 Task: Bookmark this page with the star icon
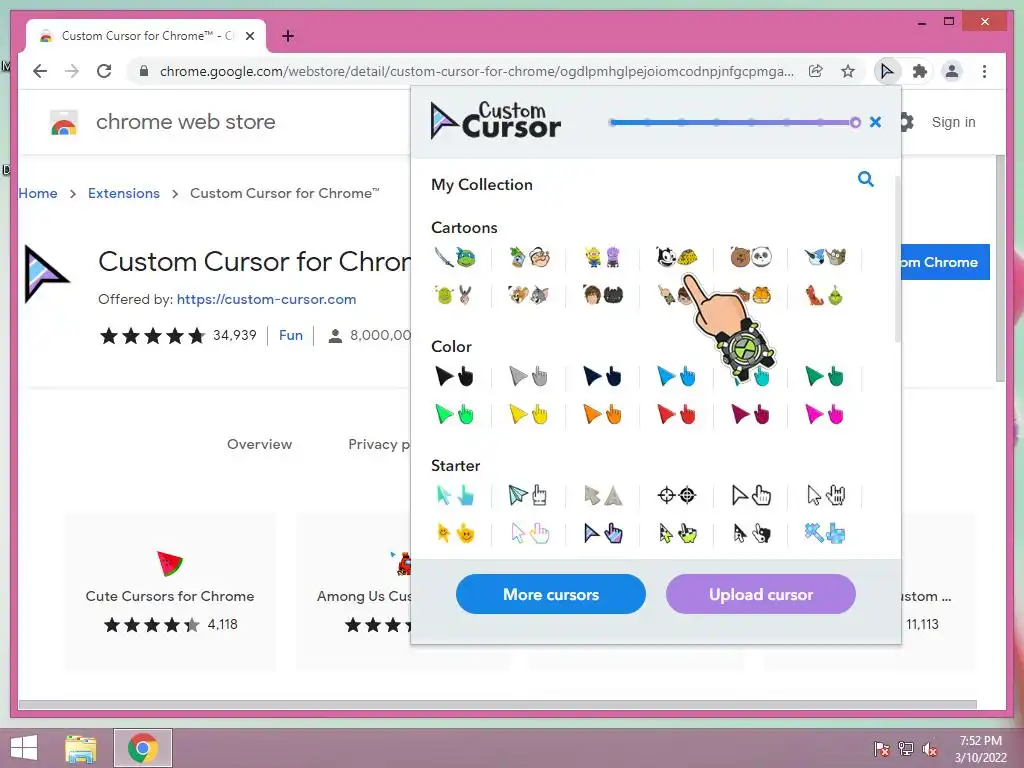pyautogui.click(x=848, y=71)
